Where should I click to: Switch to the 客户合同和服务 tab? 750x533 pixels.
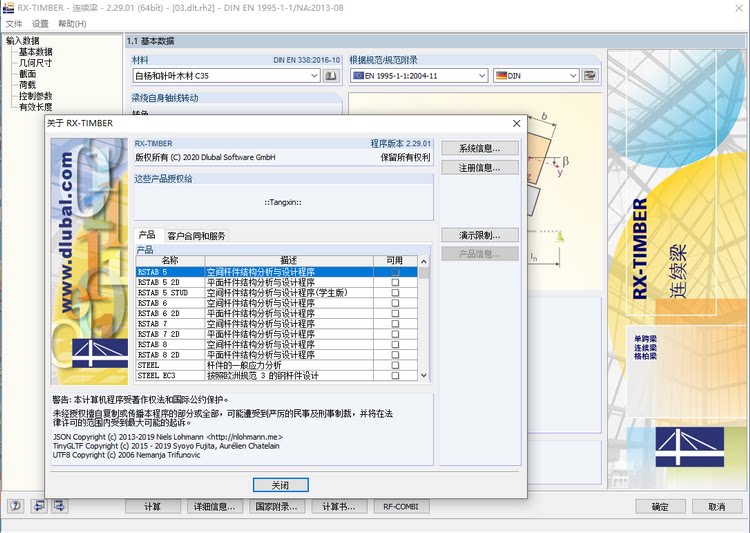[x=197, y=236]
